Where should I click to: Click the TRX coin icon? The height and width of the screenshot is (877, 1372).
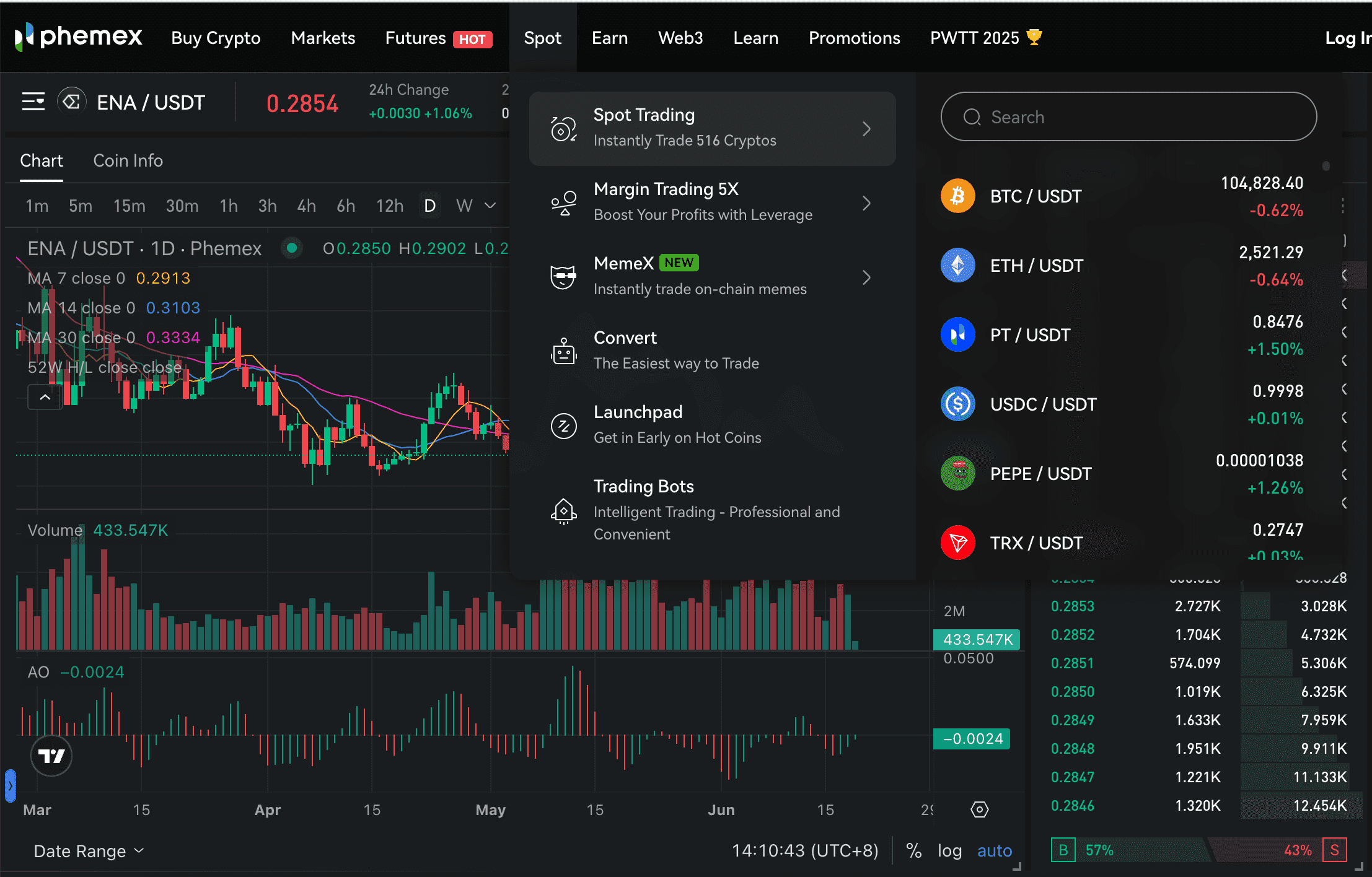tap(957, 543)
